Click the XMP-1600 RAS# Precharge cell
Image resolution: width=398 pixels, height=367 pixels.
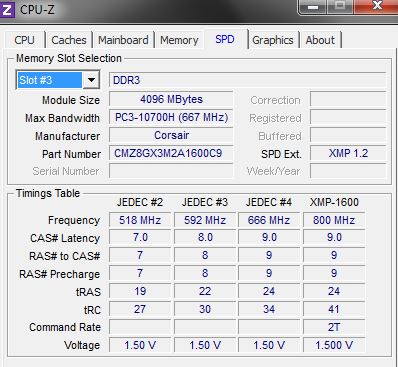coord(334,274)
